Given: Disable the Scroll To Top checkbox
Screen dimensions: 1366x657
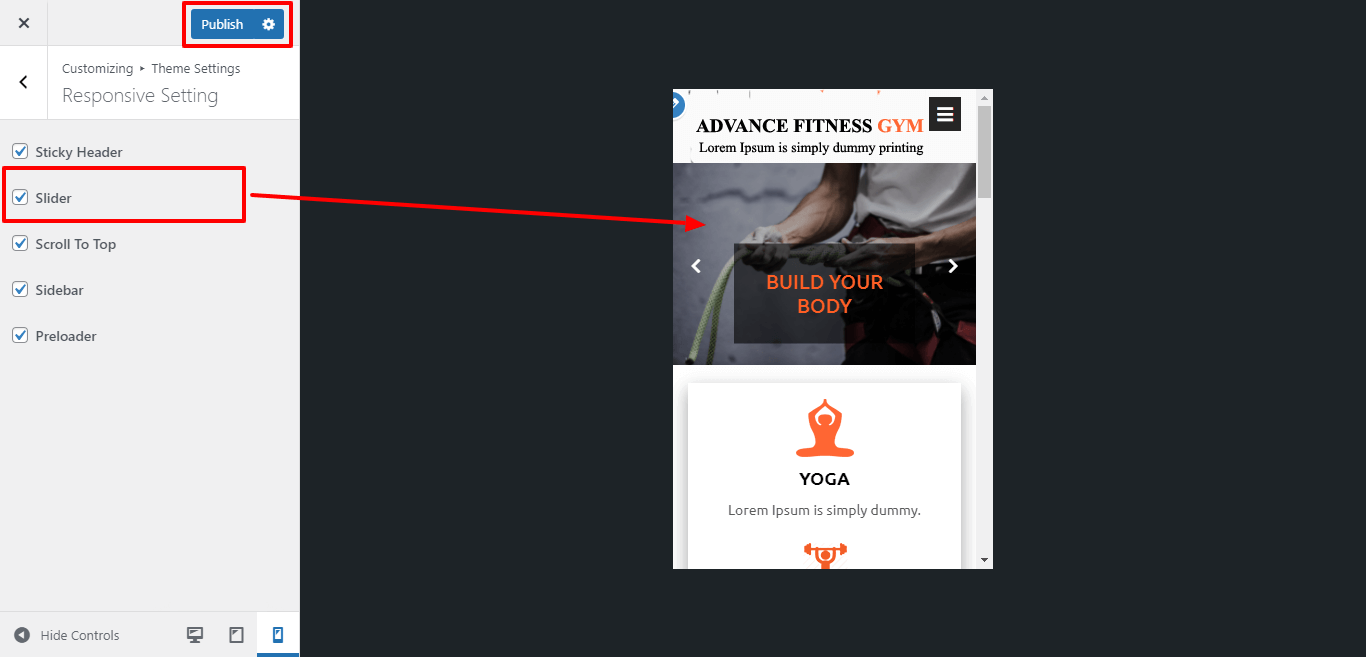Looking at the screenshot, I should (20, 243).
